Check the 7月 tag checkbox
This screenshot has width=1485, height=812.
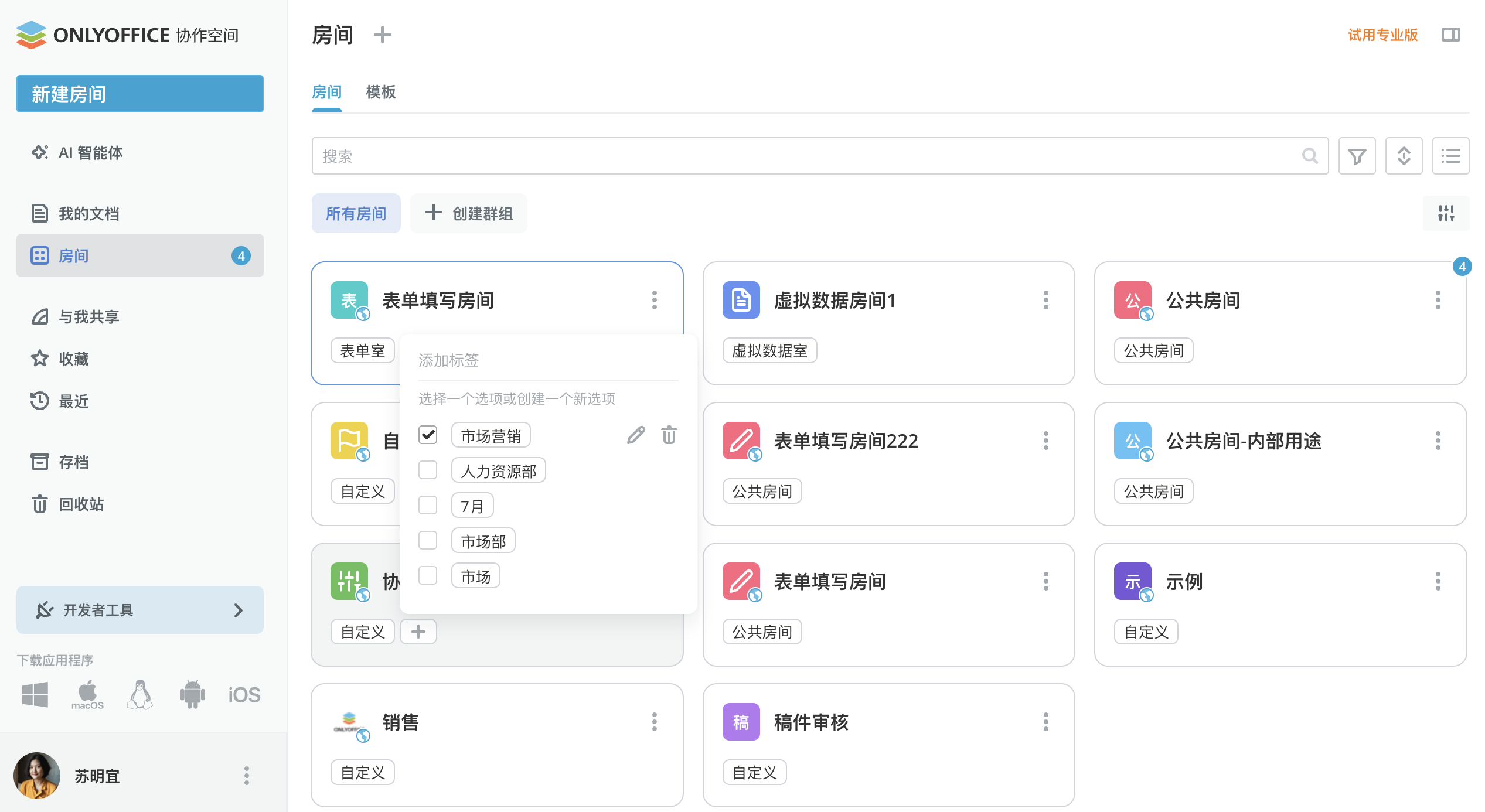click(x=428, y=505)
